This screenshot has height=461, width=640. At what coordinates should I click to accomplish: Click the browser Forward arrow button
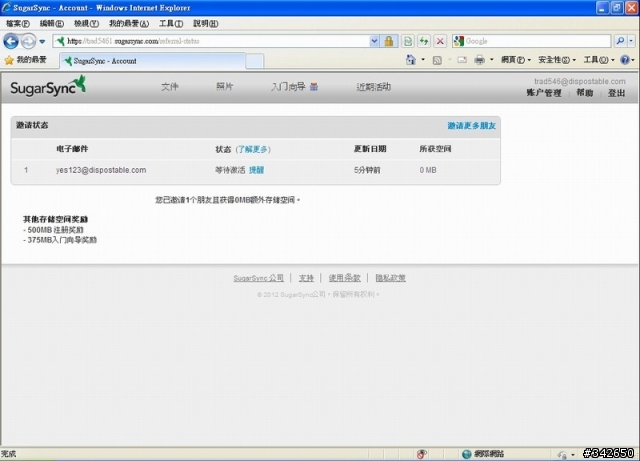tap(28, 41)
